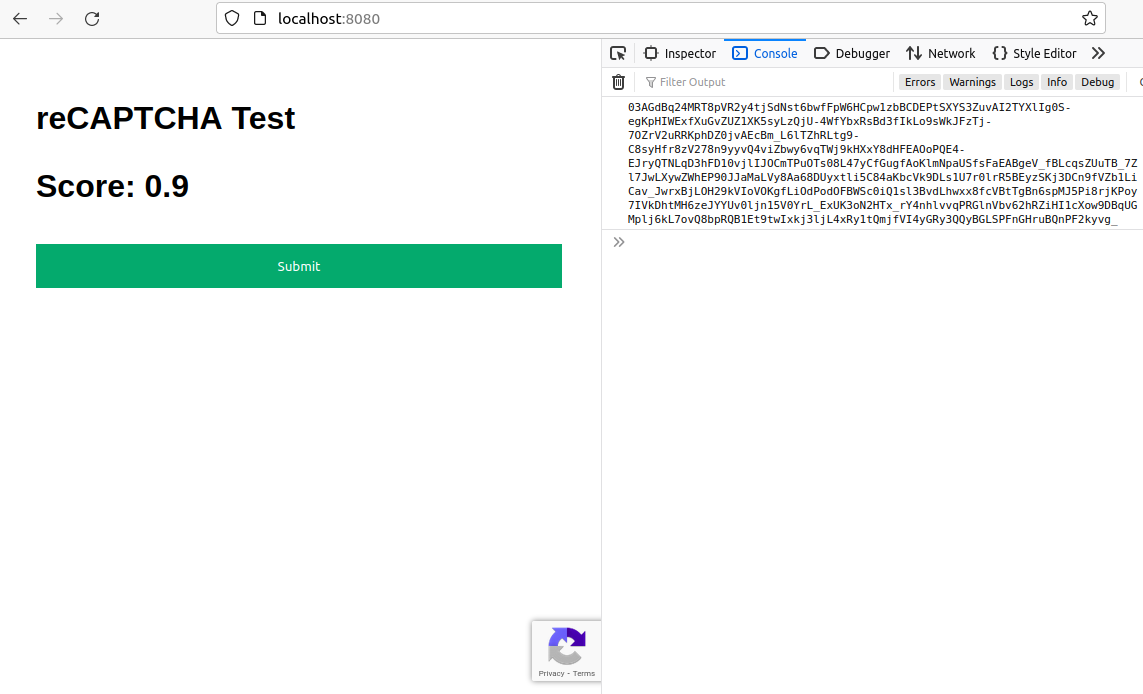Toggle the Debug log filter
1143x694 pixels.
click(1097, 82)
